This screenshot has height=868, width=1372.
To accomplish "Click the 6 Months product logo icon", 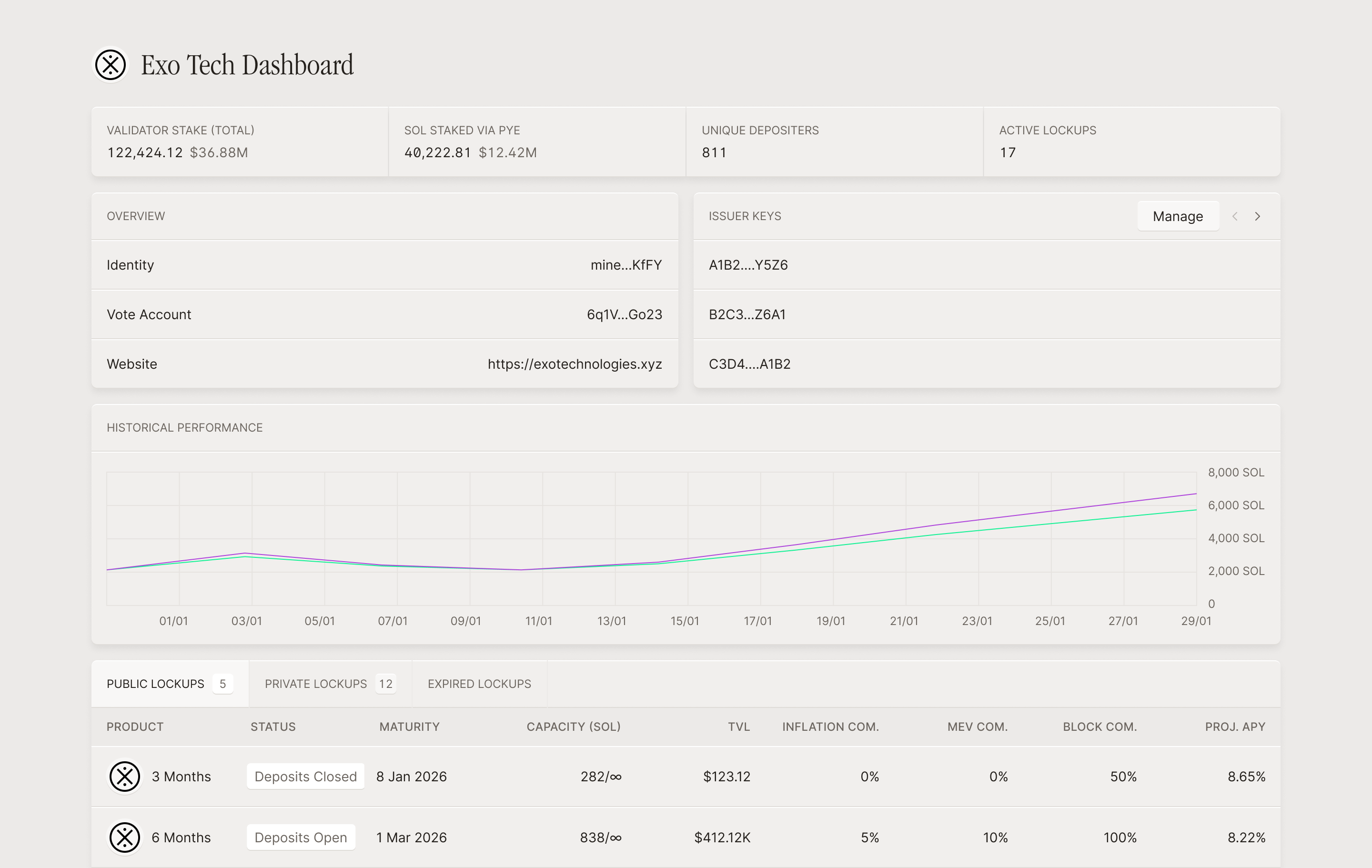I will pos(125,837).
